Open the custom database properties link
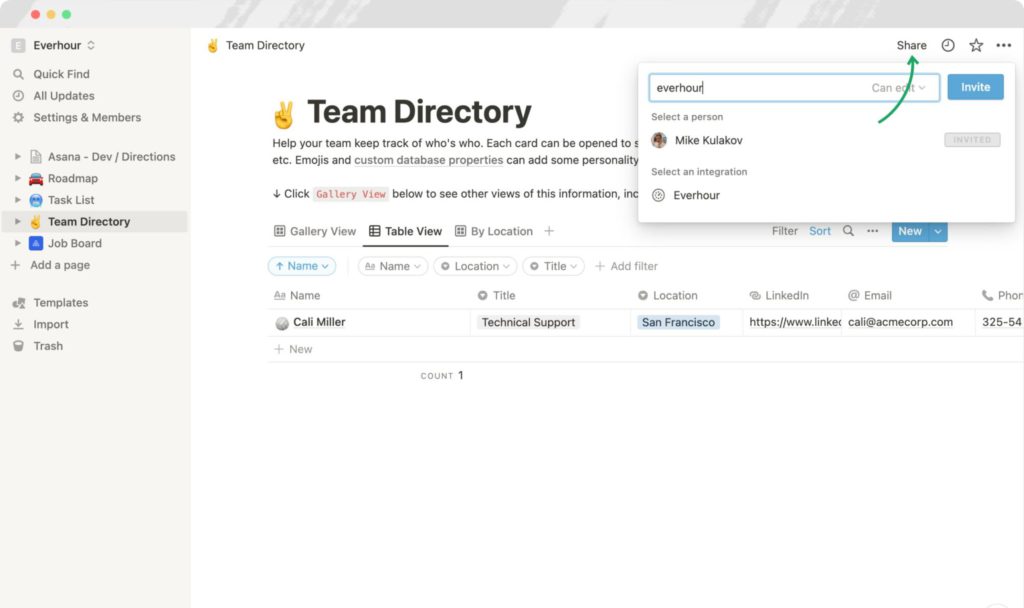 point(428,160)
